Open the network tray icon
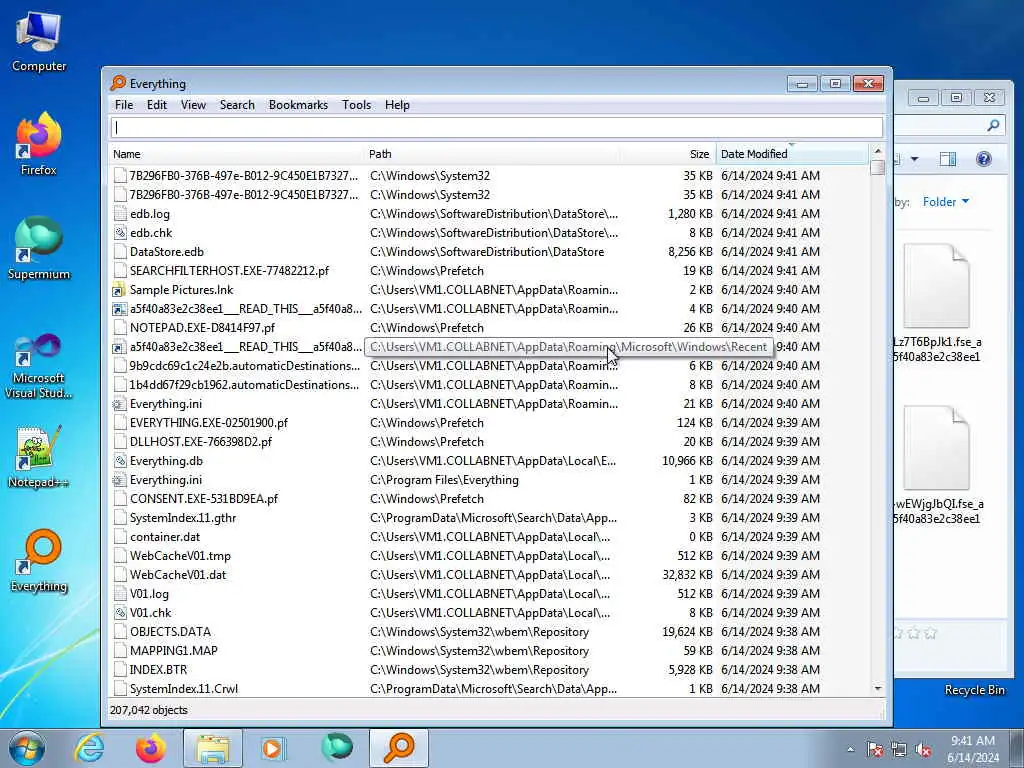1024x768 pixels. tap(899, 750)
